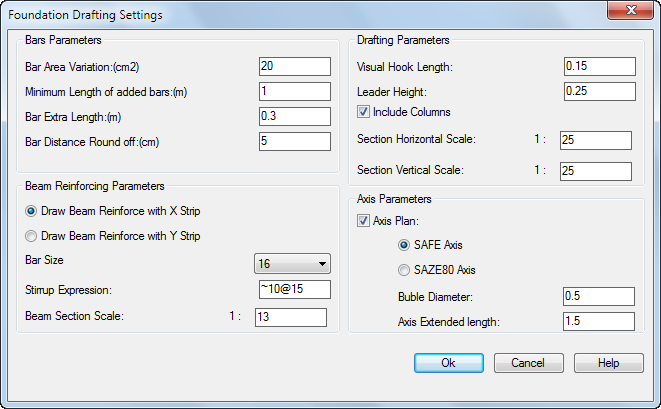Confirm settings with the Ok button

pyautogui.click(x=449, y=363)
